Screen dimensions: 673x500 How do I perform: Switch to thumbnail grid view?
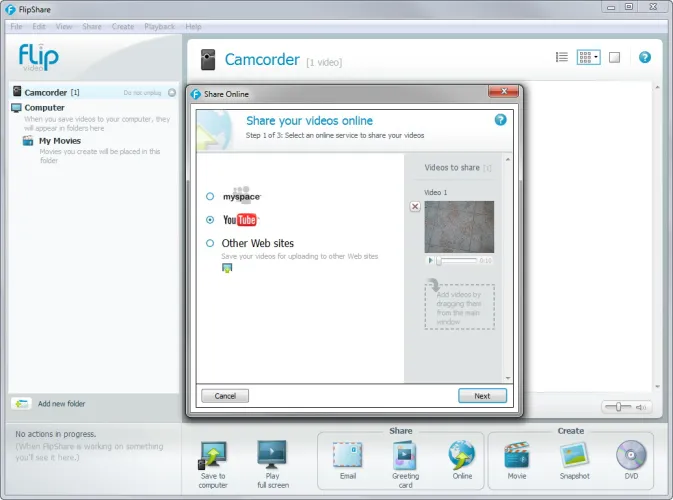coord(585,57)
